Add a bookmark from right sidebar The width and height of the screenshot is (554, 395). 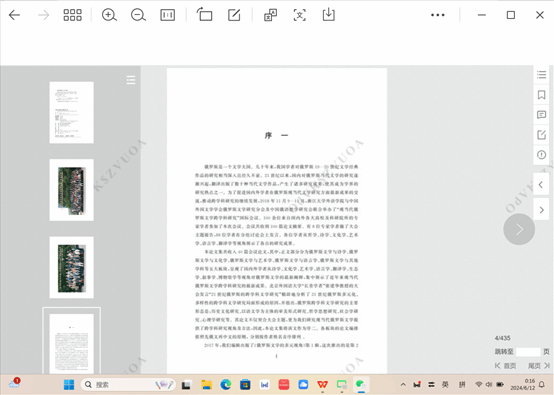[541, 95]
